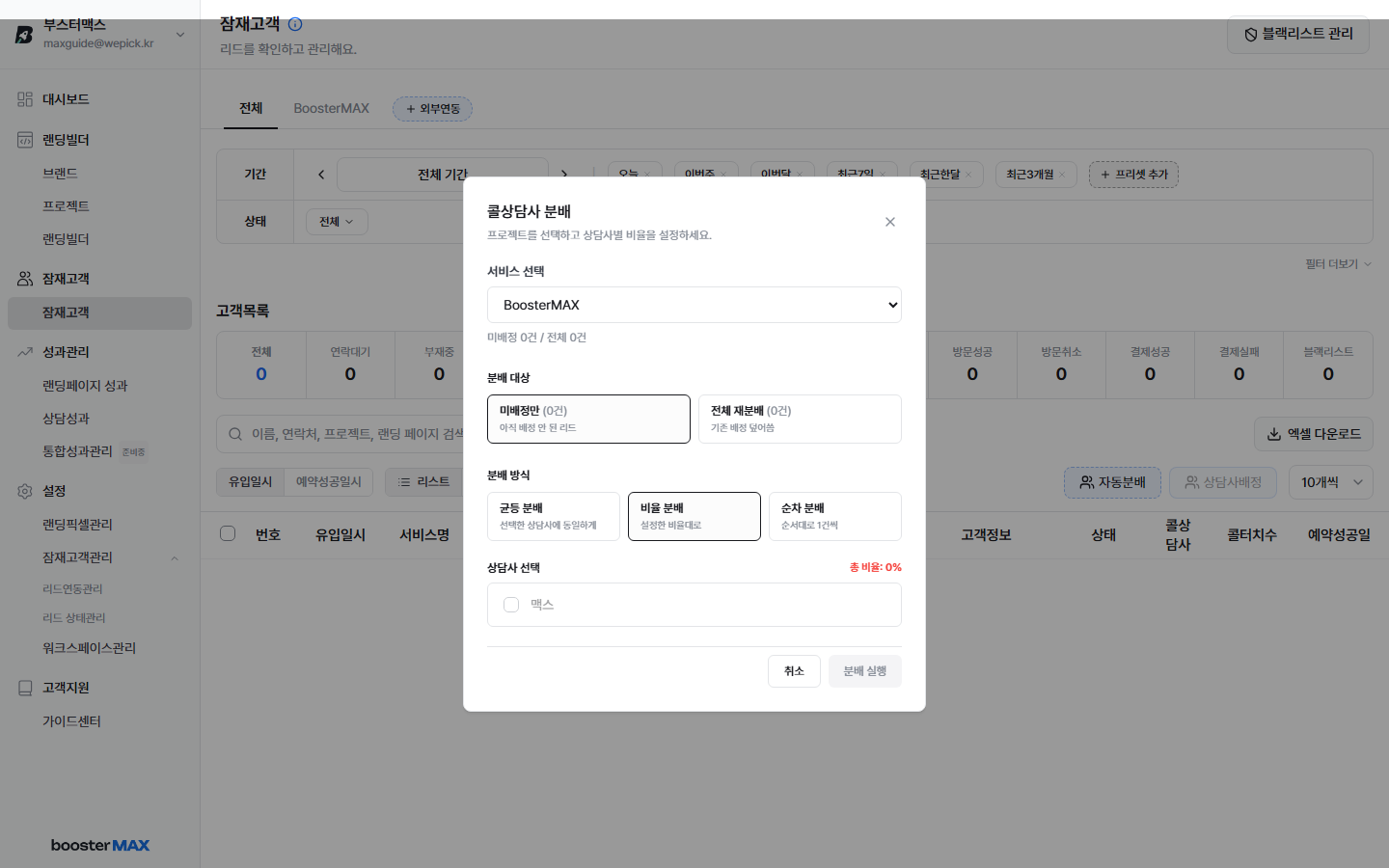Image resolution: width=1389 pixels, height=868 pixels.
Task: Remove the 최근한달 preset chip
Action: point(968,175)
